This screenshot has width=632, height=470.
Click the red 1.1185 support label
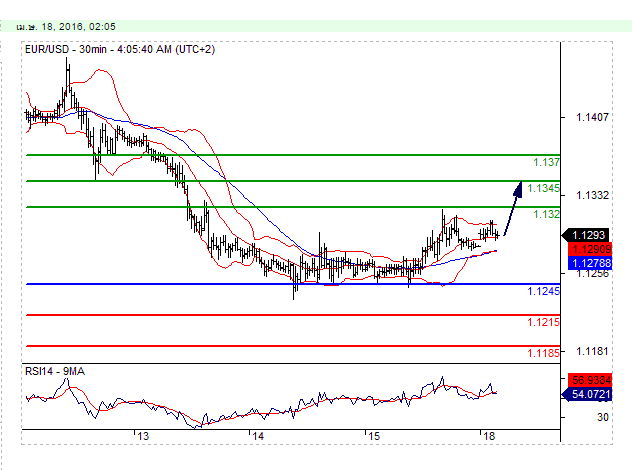click(x=543, y=353)
